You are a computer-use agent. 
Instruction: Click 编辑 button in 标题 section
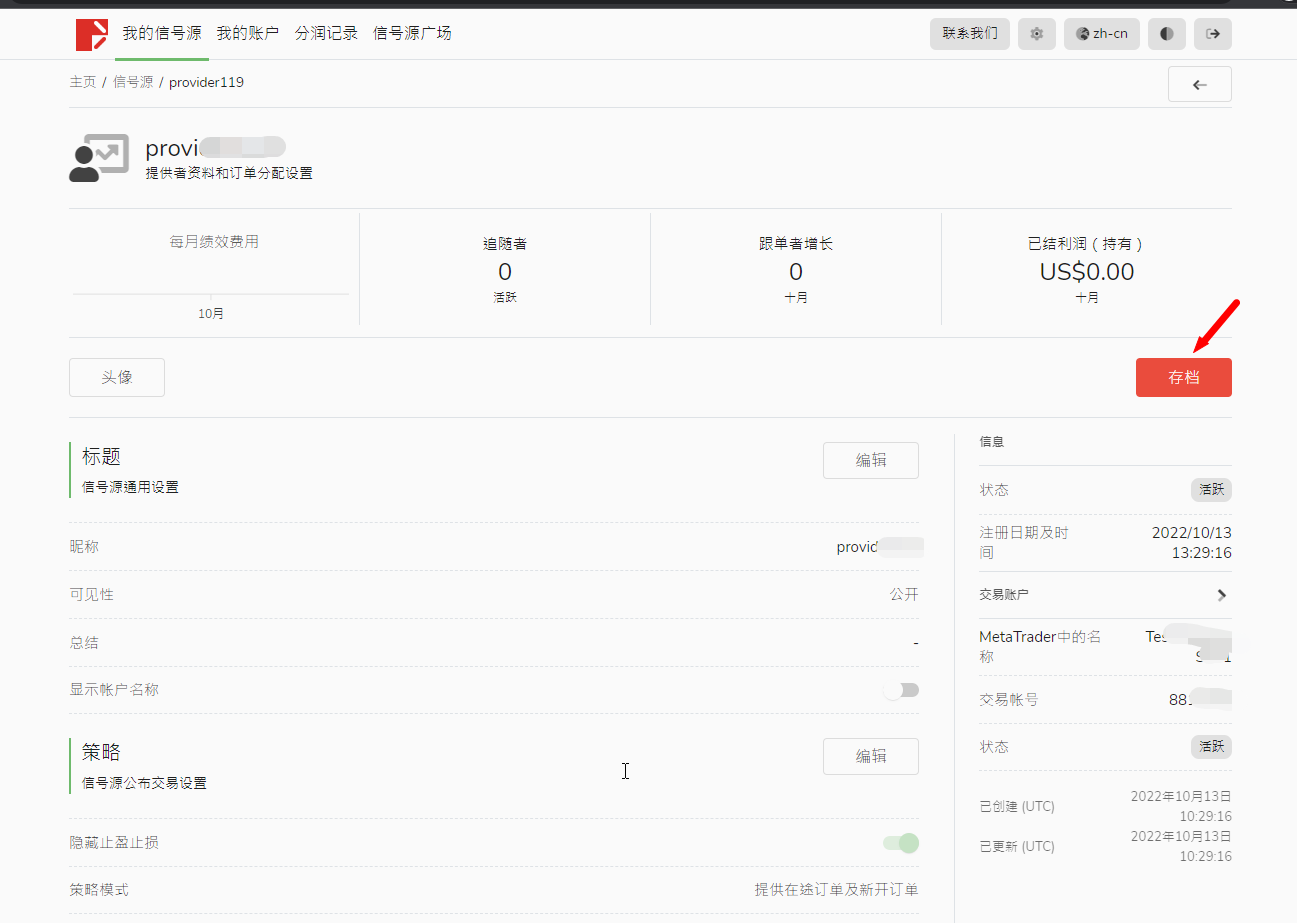coord(870,461)
